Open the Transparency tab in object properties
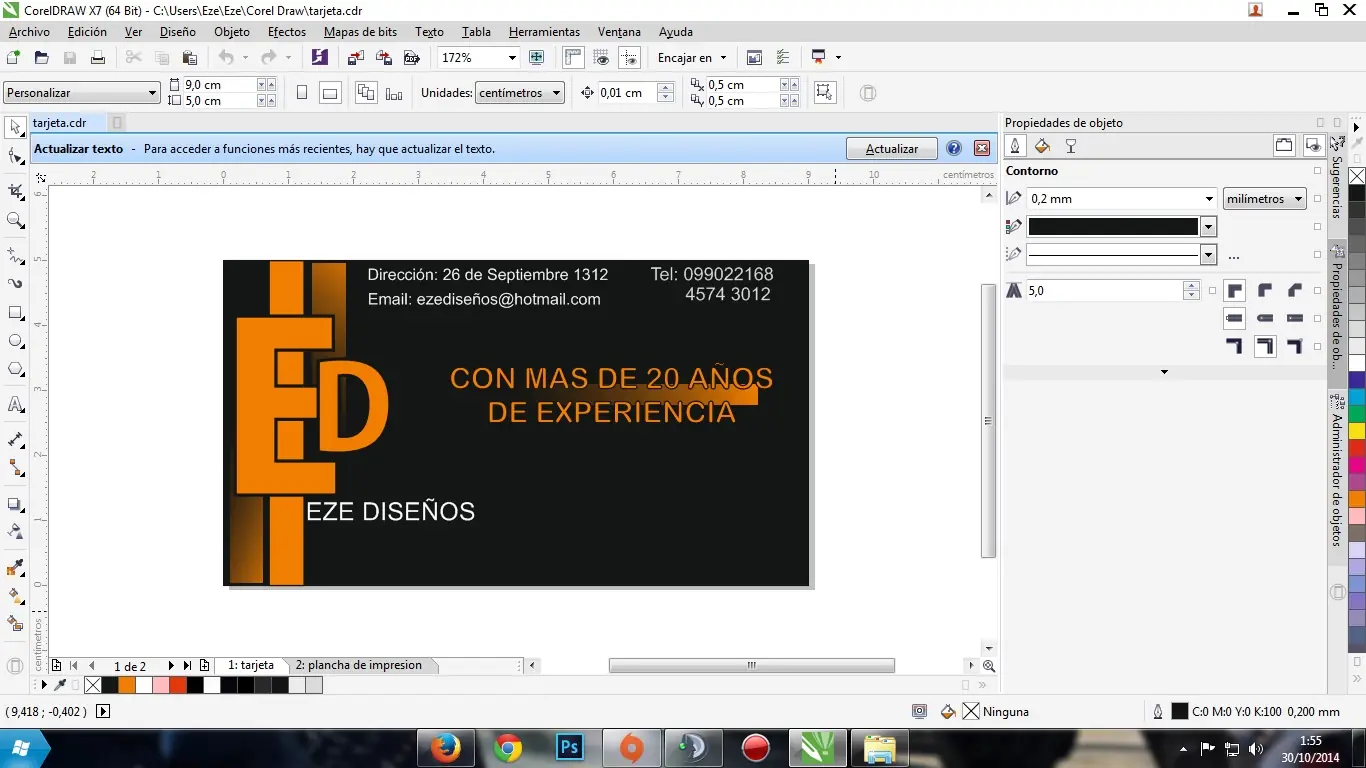The height and width of the screenshot is (768, 1366). (1071, 146)
